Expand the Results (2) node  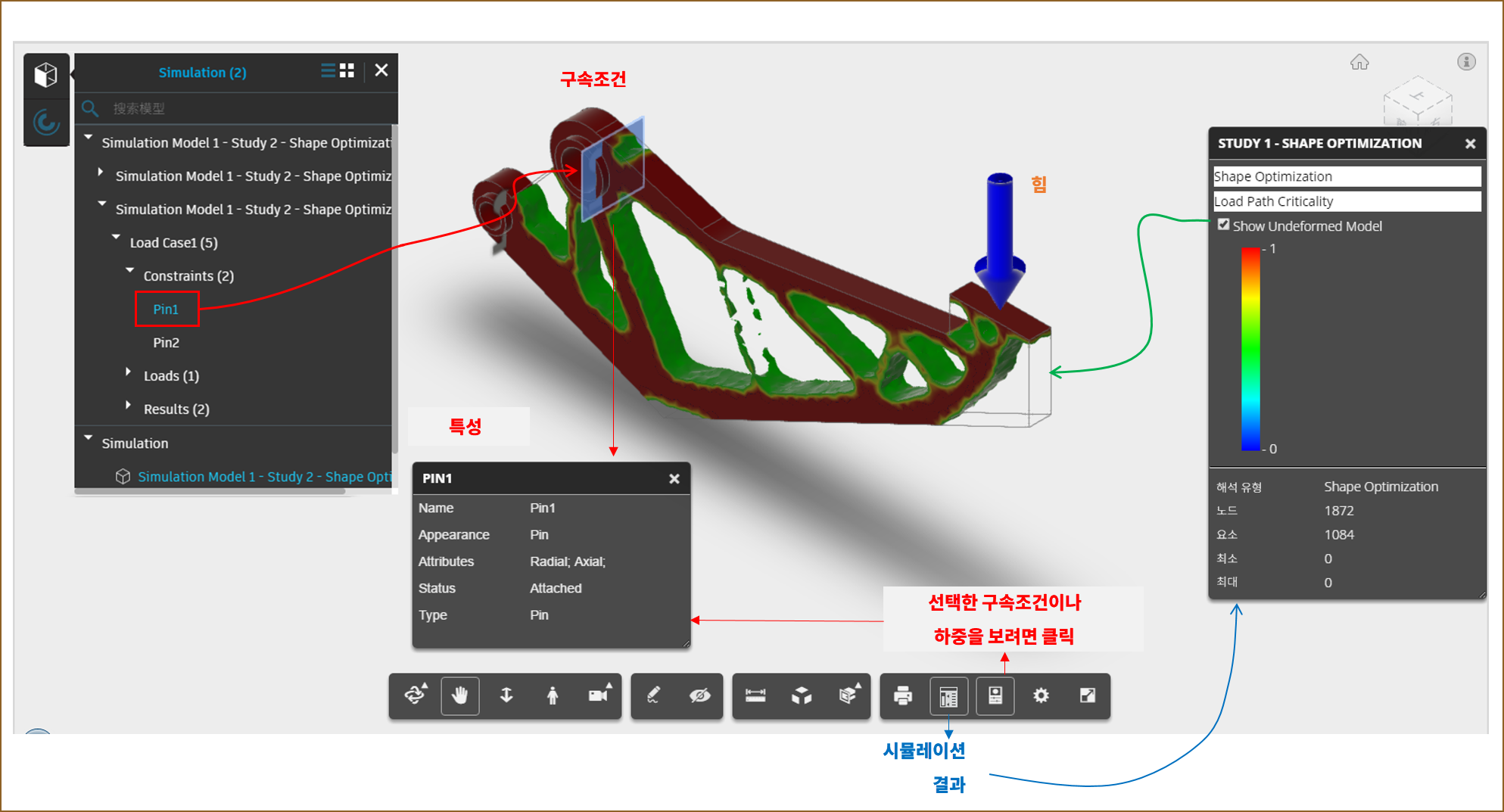click(x=128, y=406)
